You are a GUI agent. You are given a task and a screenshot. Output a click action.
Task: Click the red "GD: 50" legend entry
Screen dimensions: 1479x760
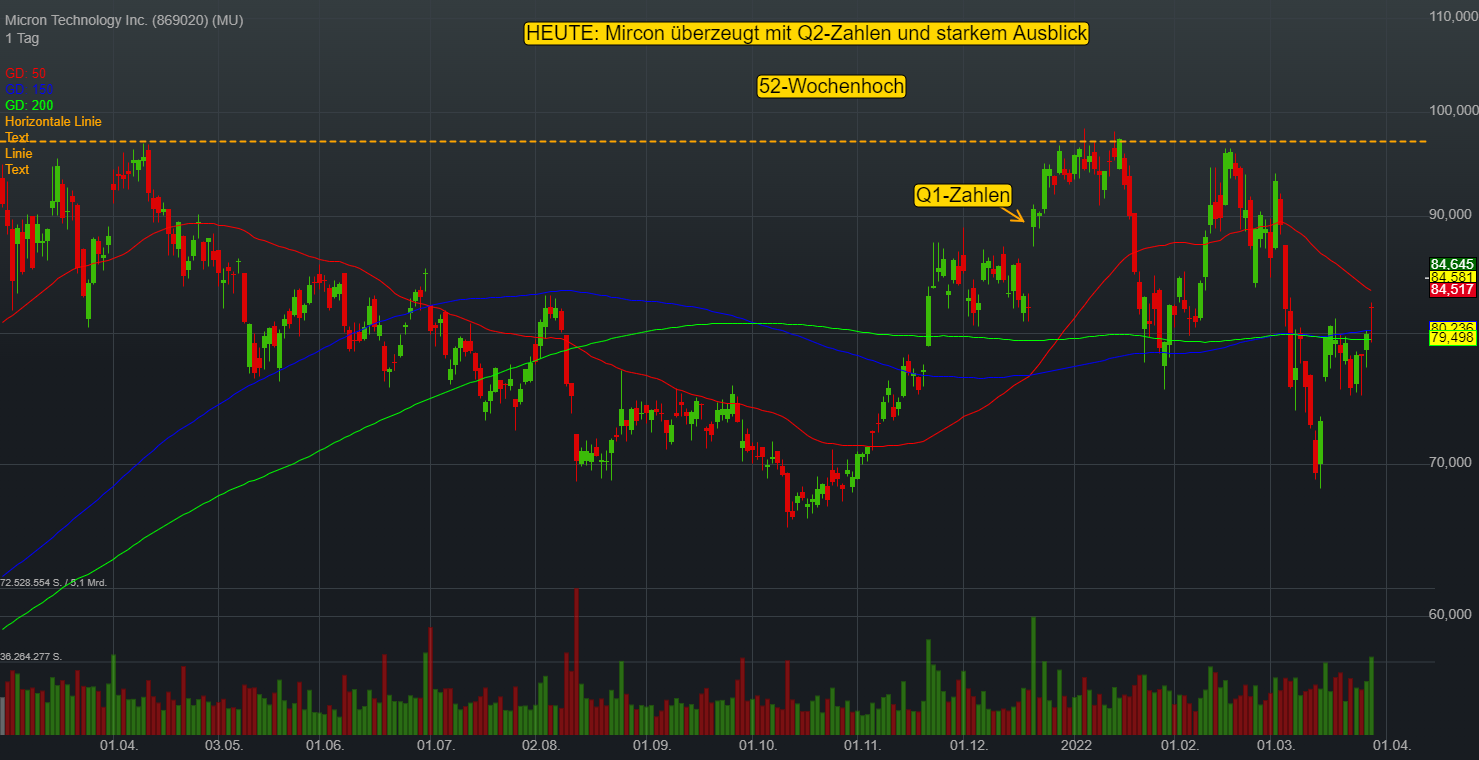[x=25, y=73]
